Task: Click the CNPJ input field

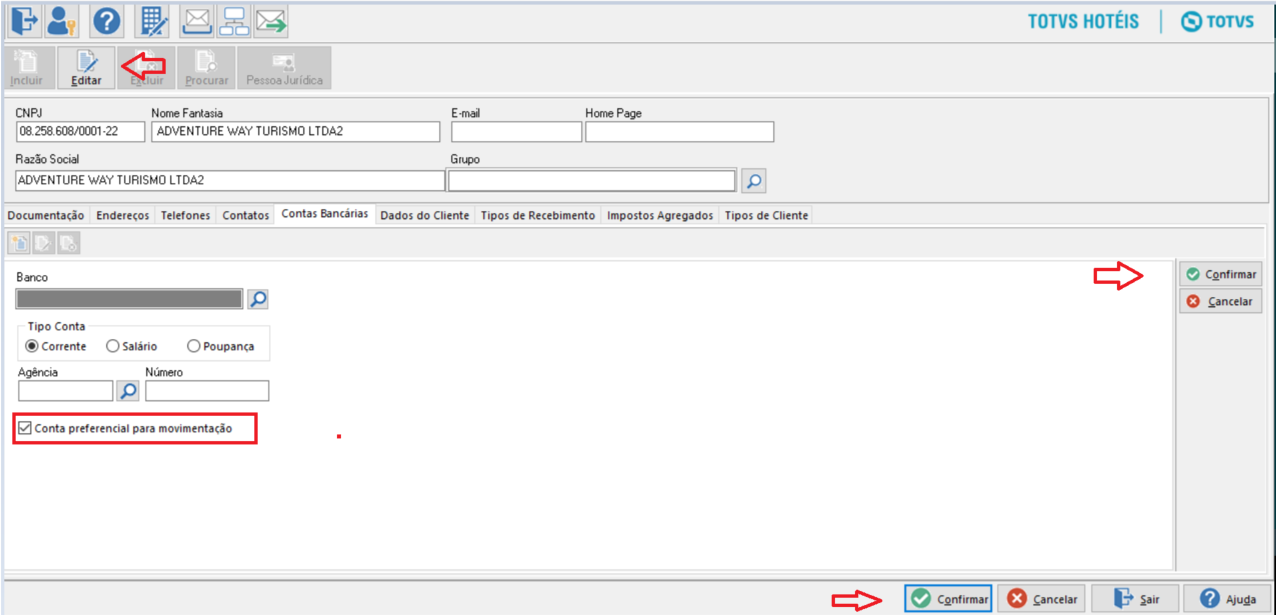Action: tap(81, 131)
